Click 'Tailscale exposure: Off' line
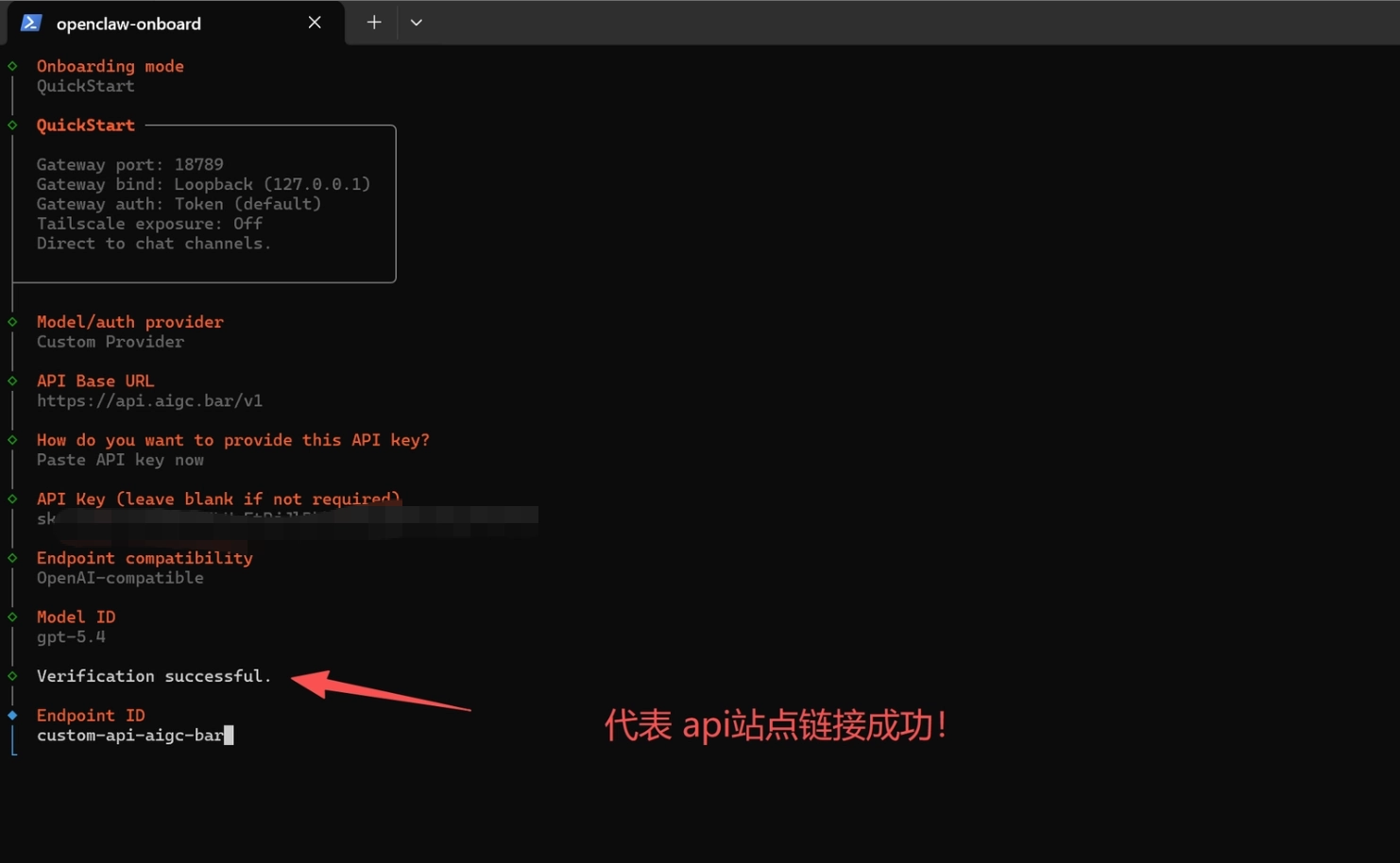Image resolution: width=1400 pixels, height=863 pixels. pos(150,224)
